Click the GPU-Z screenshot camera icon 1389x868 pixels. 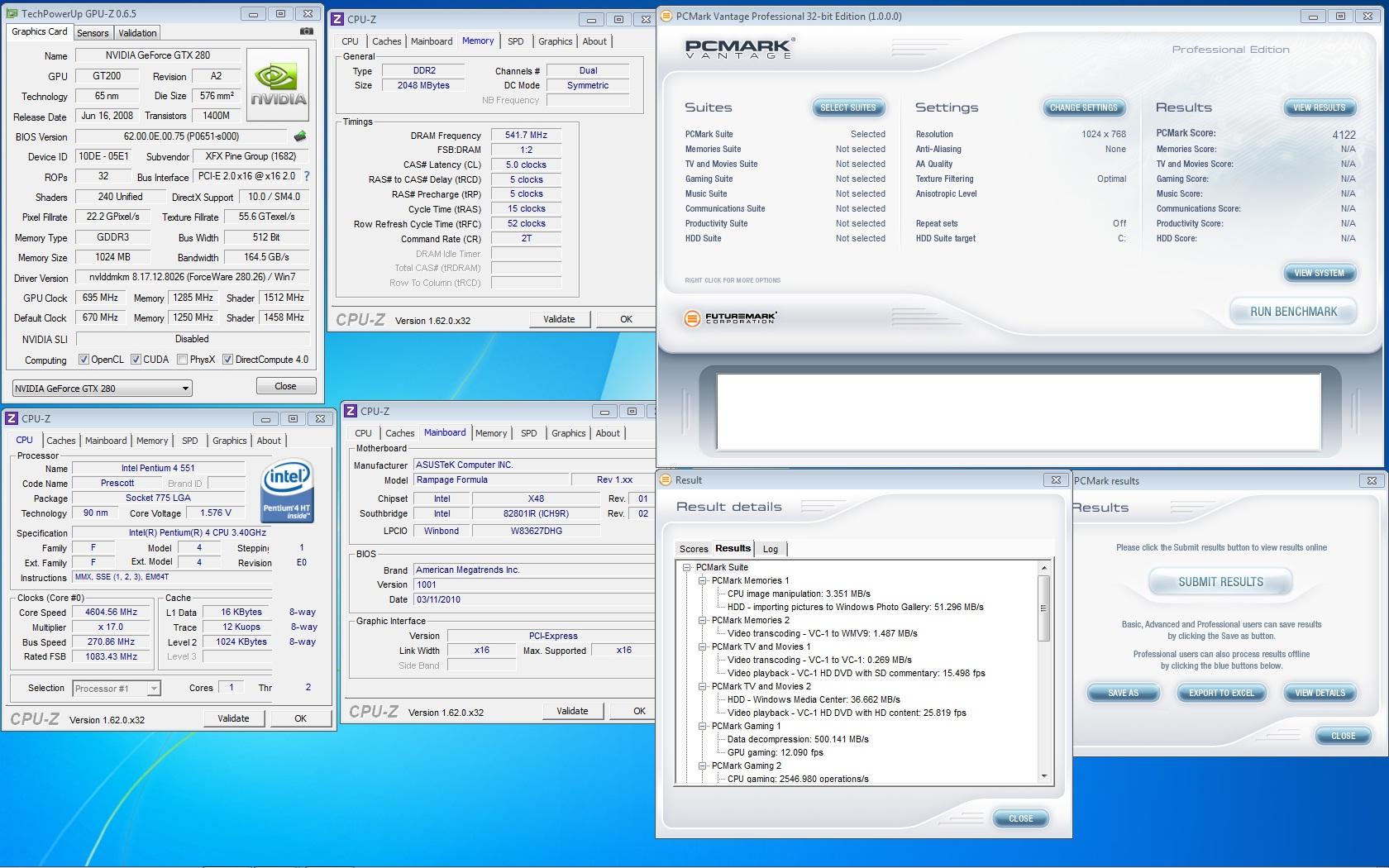click(x=306, y=31)
